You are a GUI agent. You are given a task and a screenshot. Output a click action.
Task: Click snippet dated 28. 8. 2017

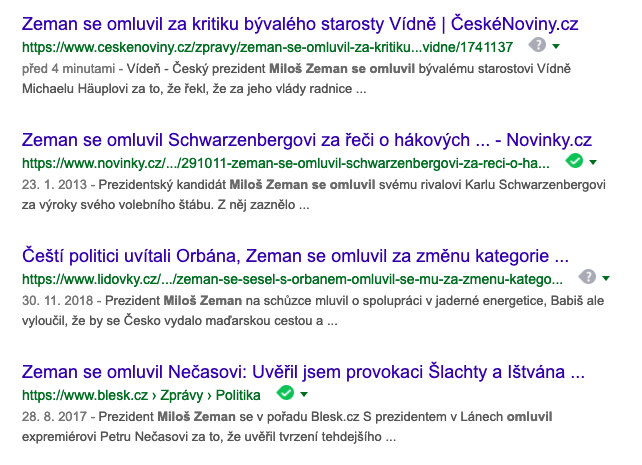(x=287, y=427)
